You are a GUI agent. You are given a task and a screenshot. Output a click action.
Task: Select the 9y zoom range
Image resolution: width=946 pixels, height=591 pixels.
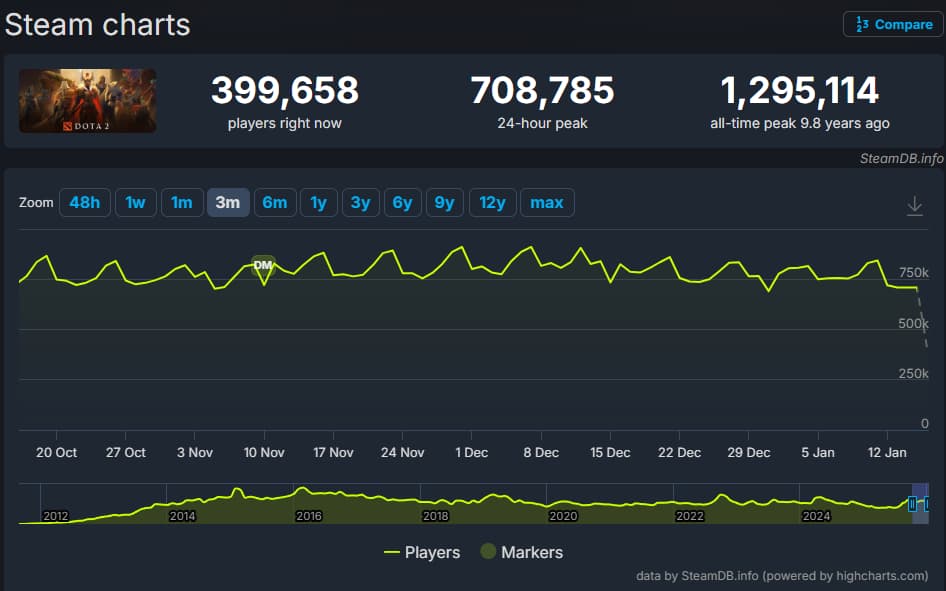click(x=444, y=202)
